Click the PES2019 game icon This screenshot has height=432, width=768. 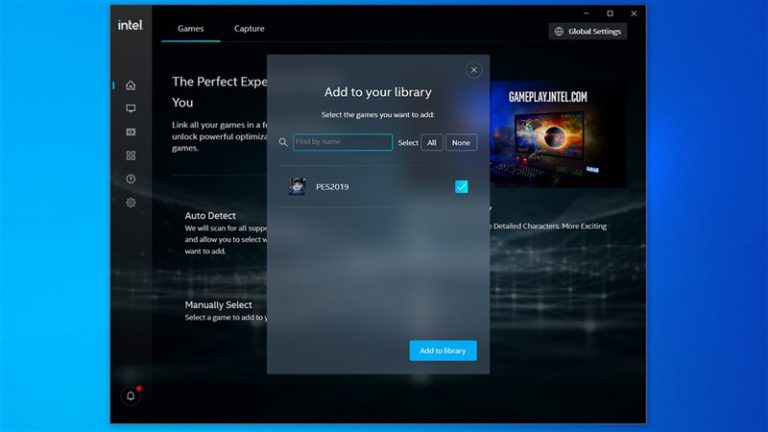(x=297, y=187)
